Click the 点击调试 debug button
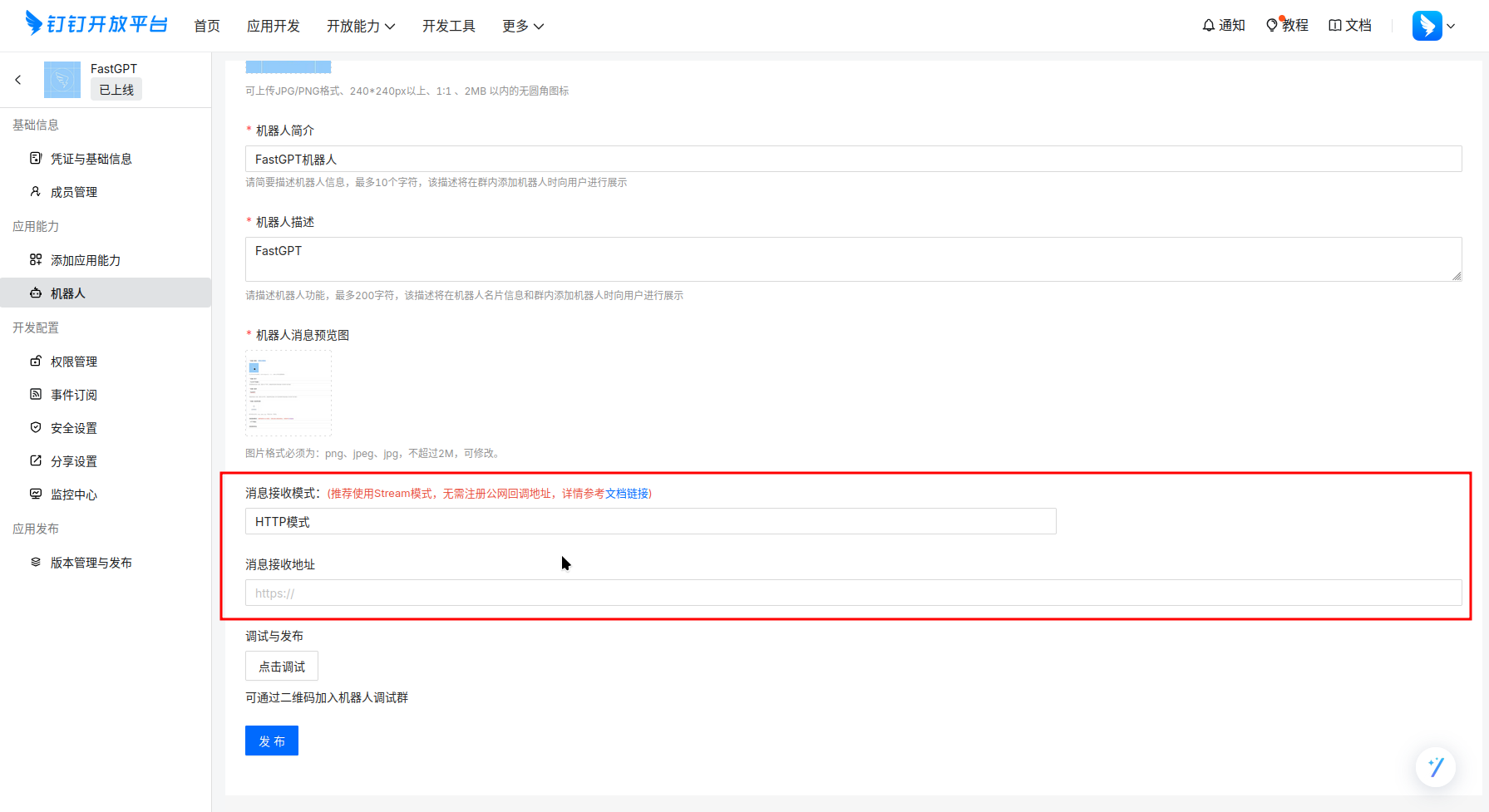Screen dimensions: 1489x812 (281, 667)
